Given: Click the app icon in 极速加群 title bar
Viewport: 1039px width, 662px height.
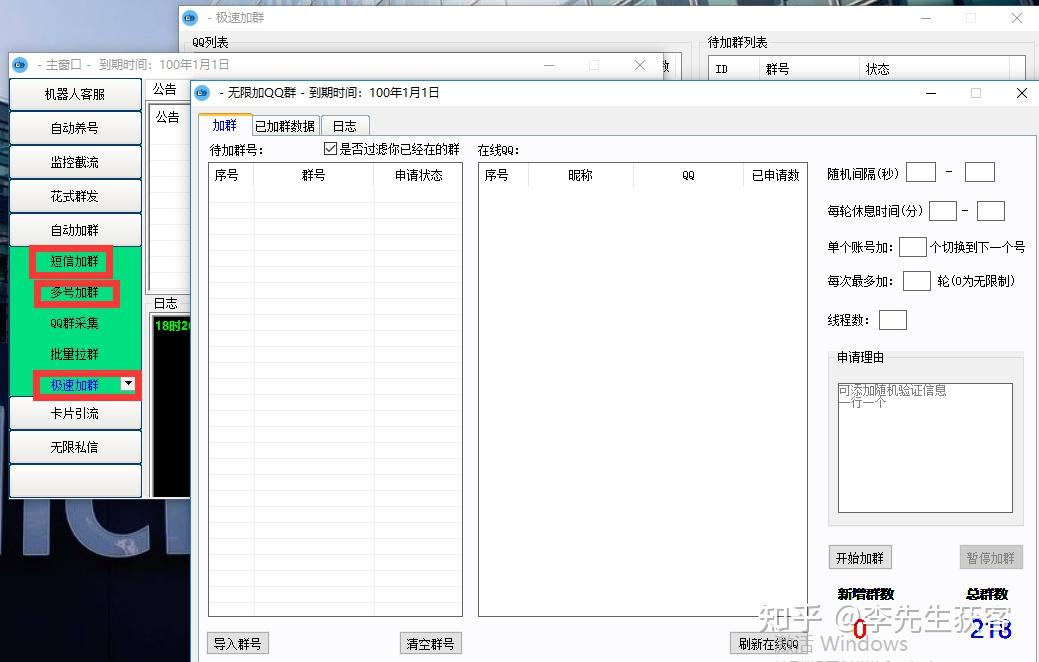Looking at the screenshot, I should (x=190, y=17).
